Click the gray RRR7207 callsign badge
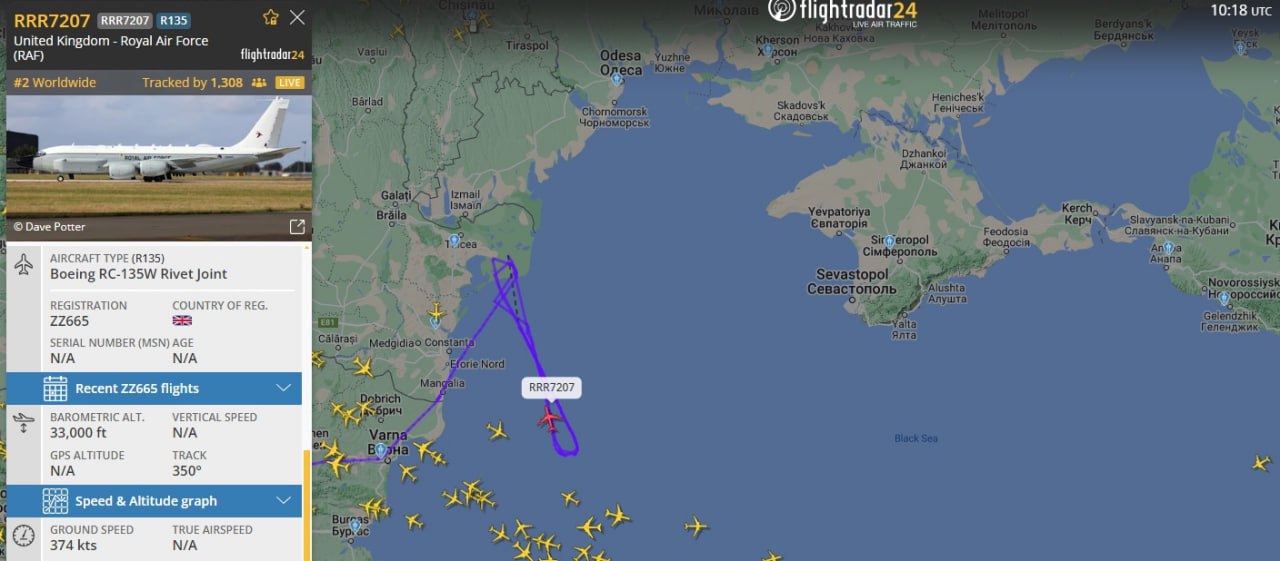 click(x=125, y=20)
